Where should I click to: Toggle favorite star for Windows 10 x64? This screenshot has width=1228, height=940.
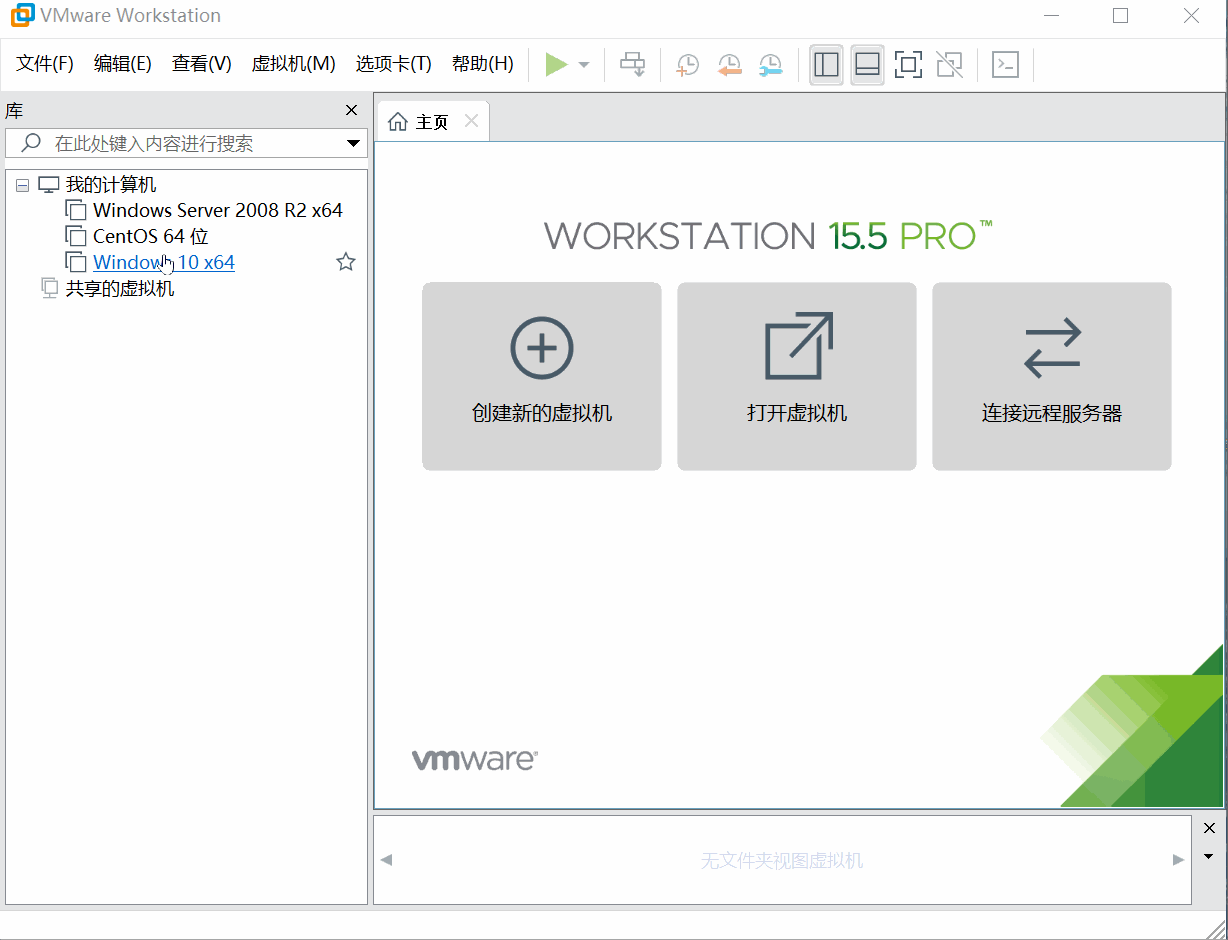346,262
